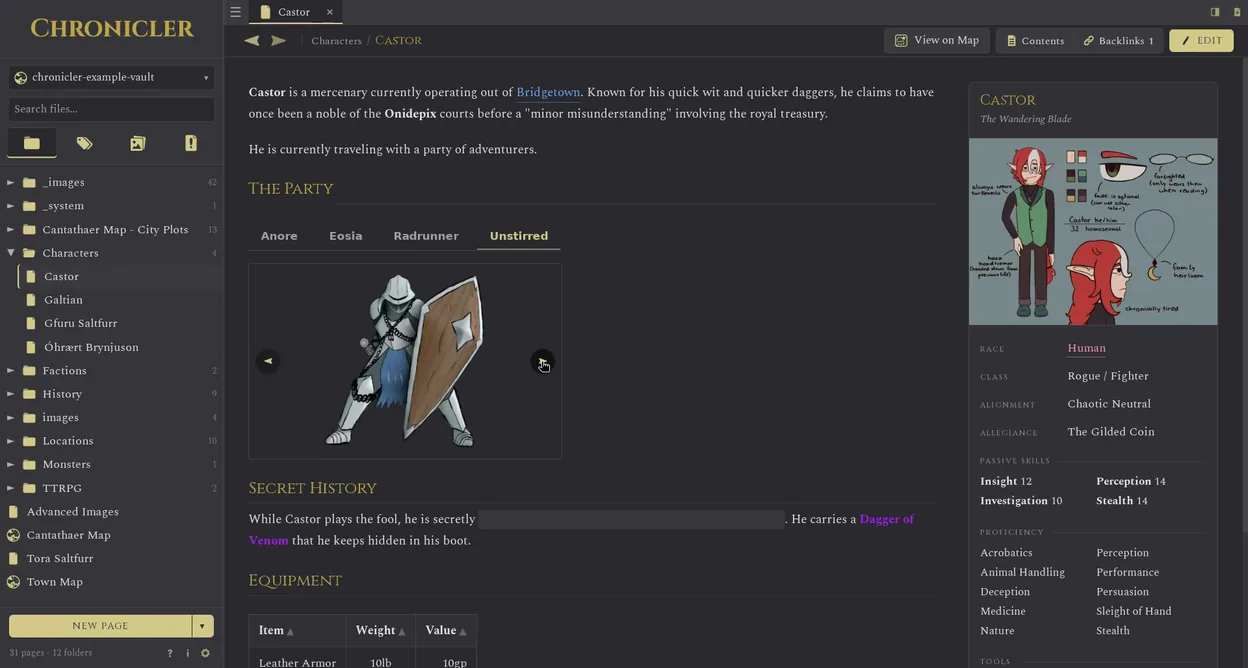Viewport: 1248px width, 668px height.
Task: Show next image in the carousel
Action: [x=542, y=361]
